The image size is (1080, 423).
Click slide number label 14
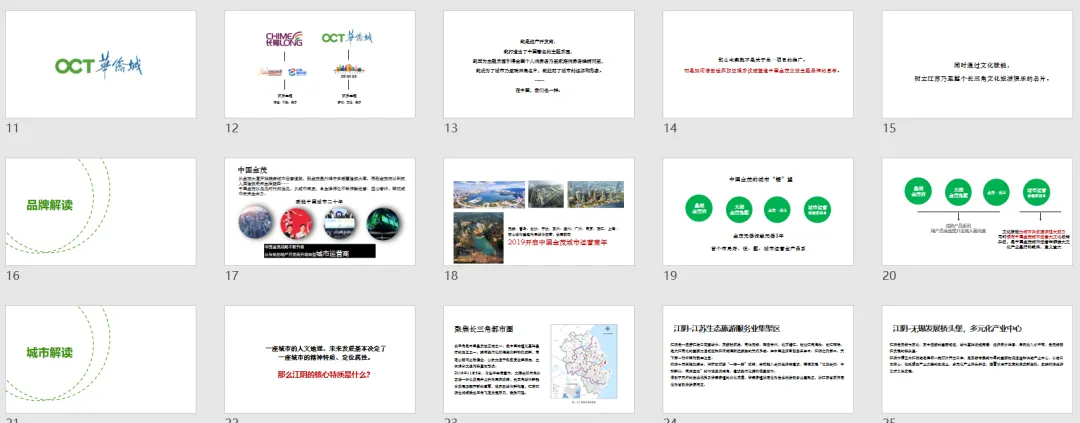pos(669,128)
